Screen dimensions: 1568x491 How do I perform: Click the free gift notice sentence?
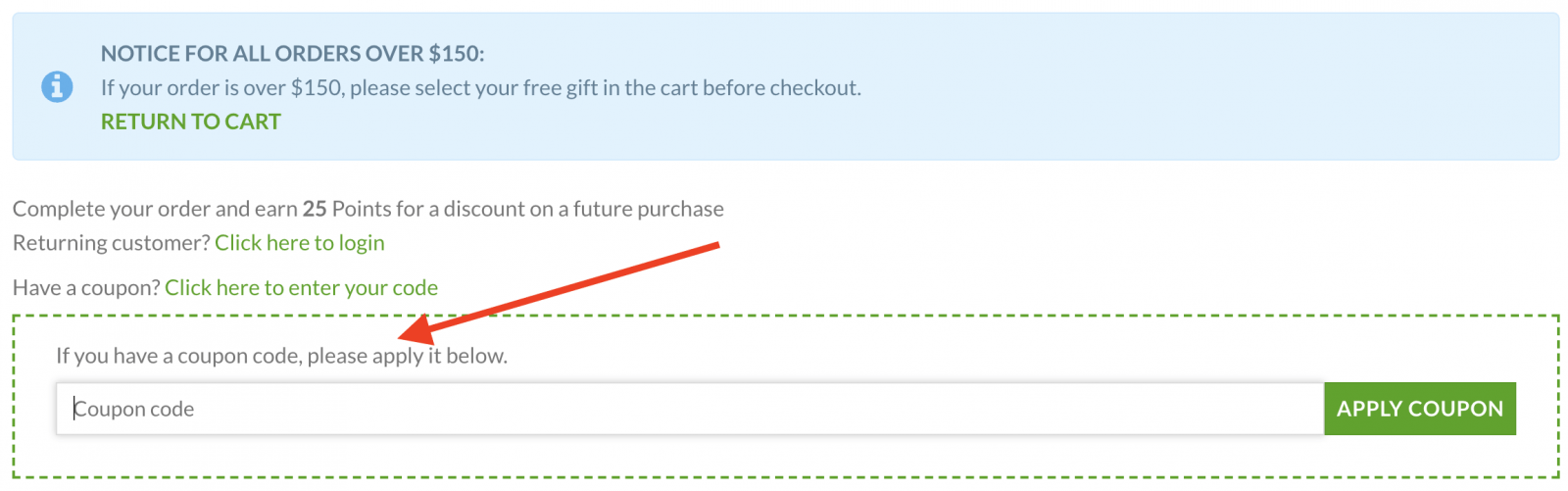(x=481, y=88)
